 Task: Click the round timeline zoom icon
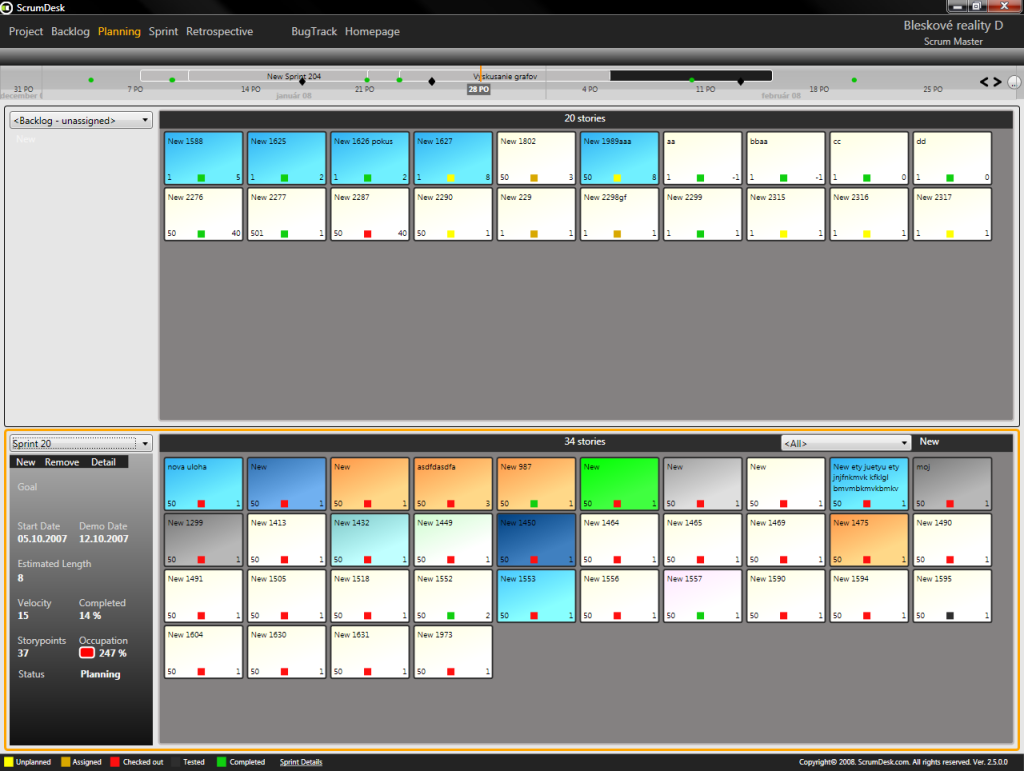(x=1014, y=82)
